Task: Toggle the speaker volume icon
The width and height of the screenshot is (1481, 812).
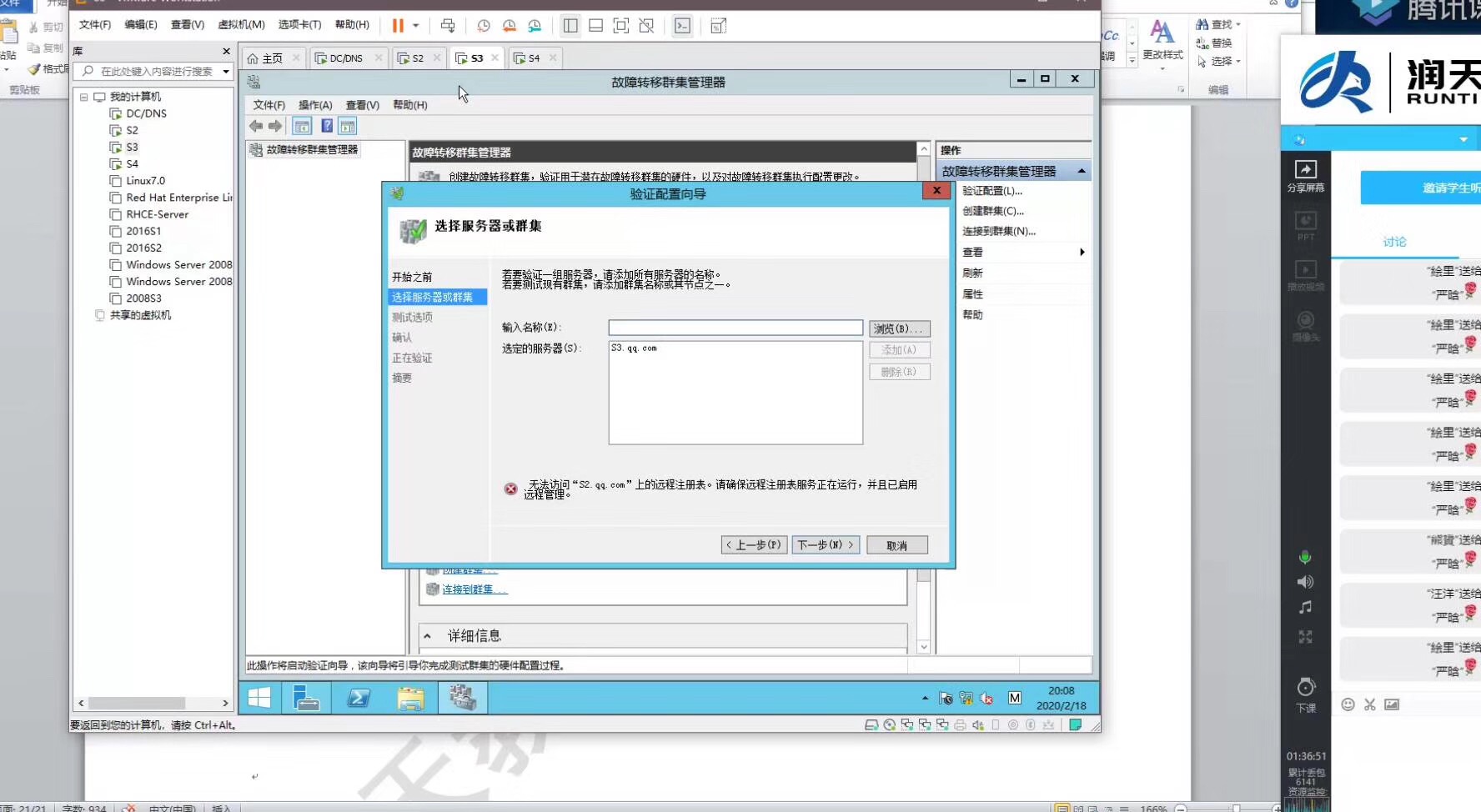Action: (x=1305, y=582)
